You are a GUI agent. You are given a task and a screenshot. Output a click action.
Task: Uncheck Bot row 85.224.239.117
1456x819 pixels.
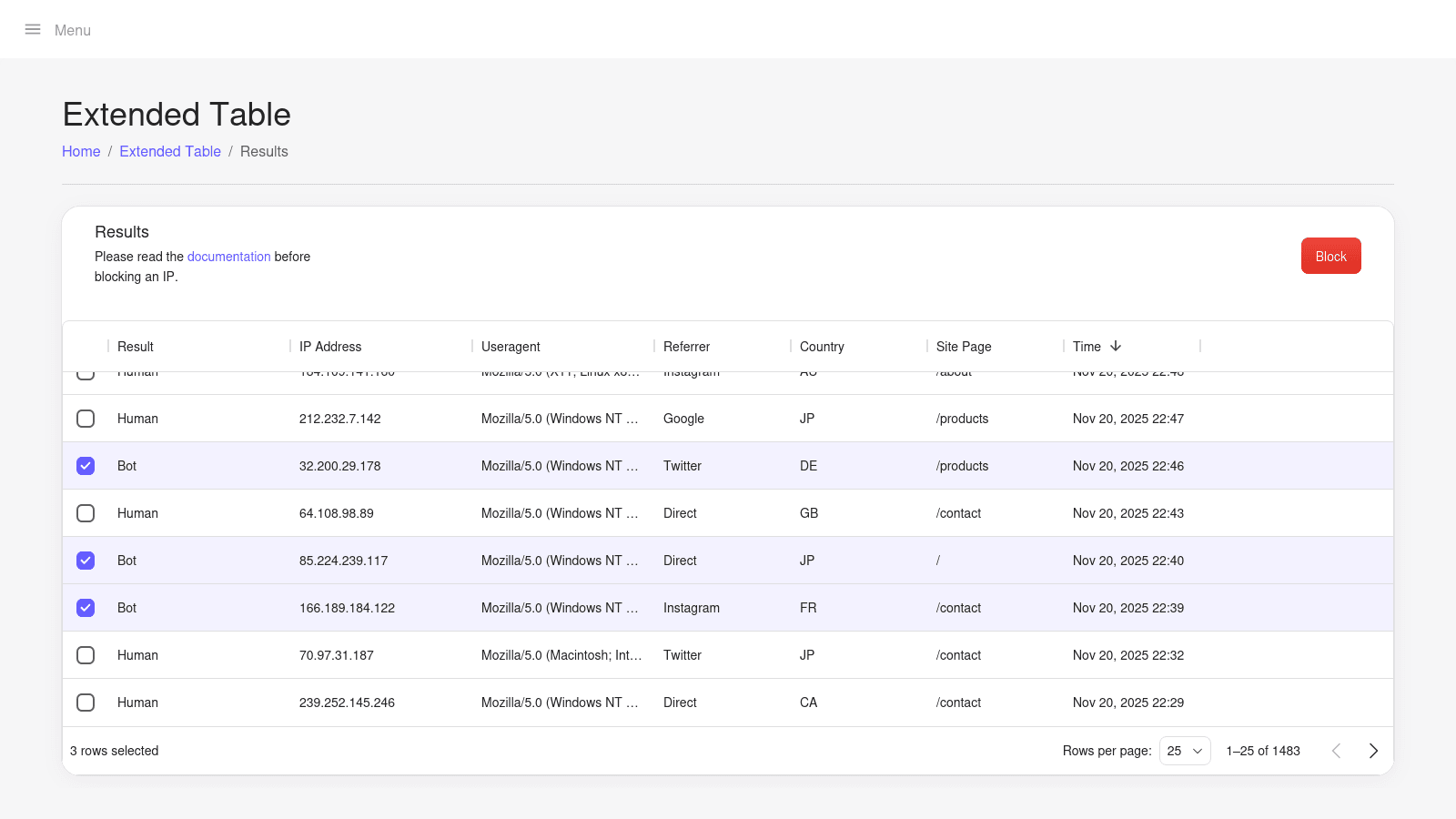click(x=86, y=561)
